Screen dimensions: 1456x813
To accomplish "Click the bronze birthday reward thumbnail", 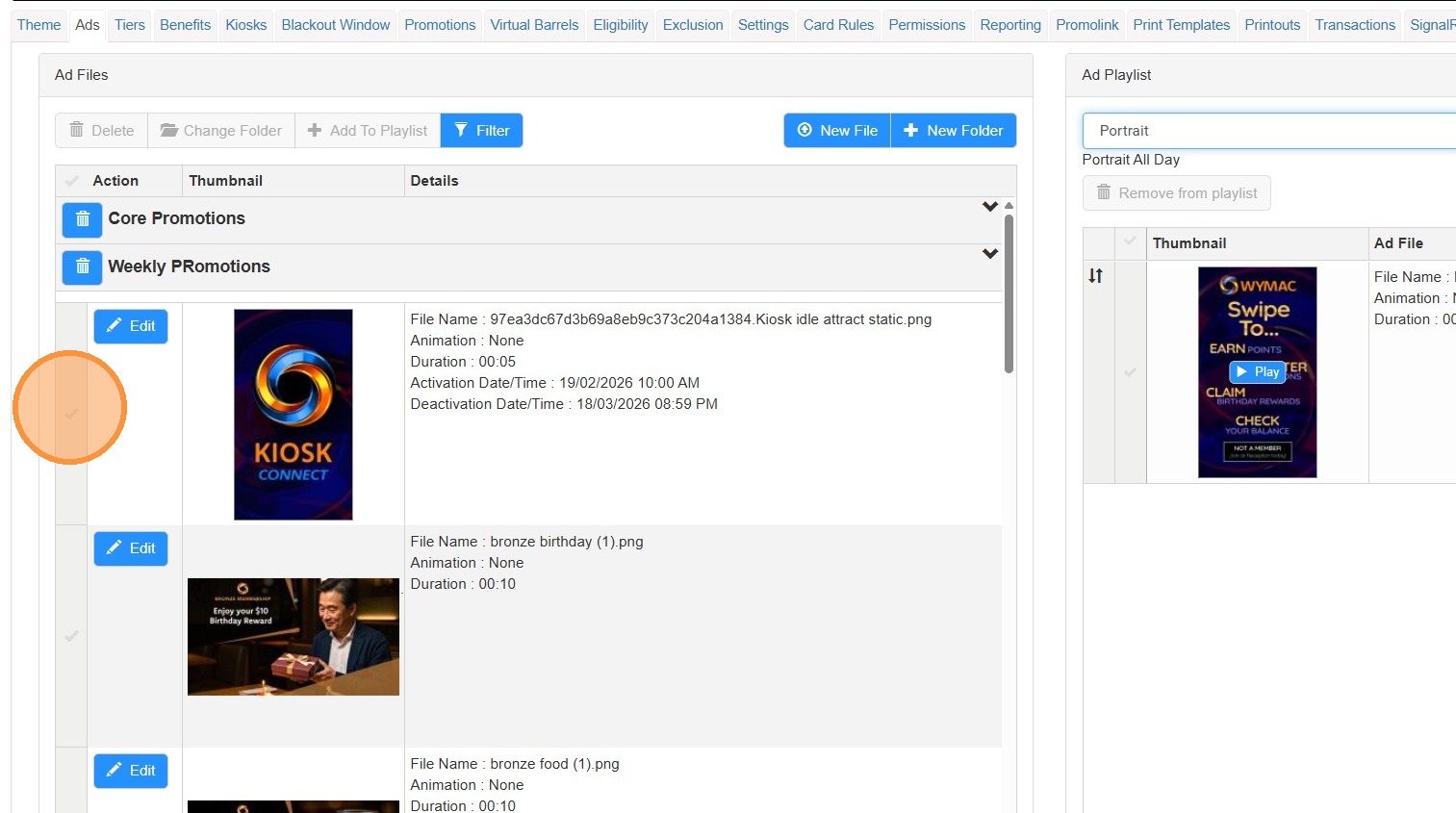I will pos(294,637).
